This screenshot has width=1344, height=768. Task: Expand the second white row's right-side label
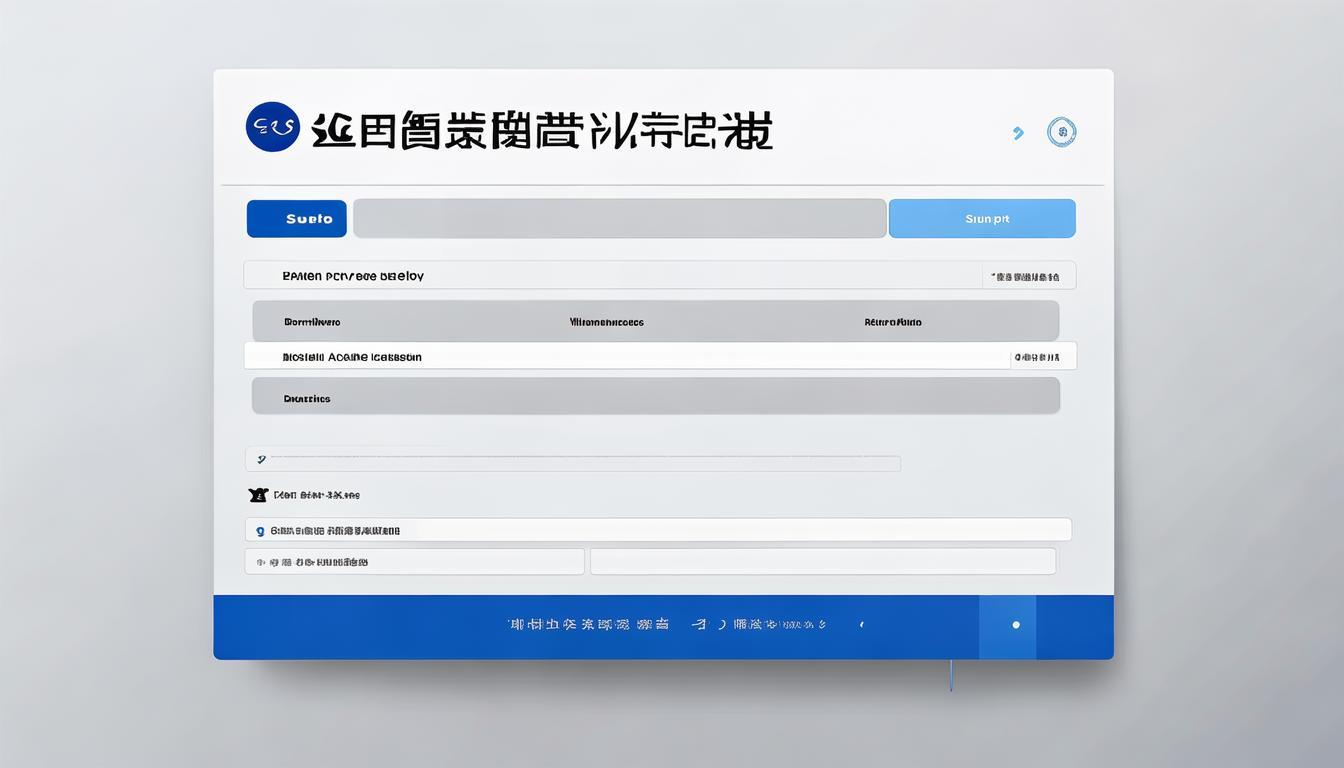(1037, 356)
